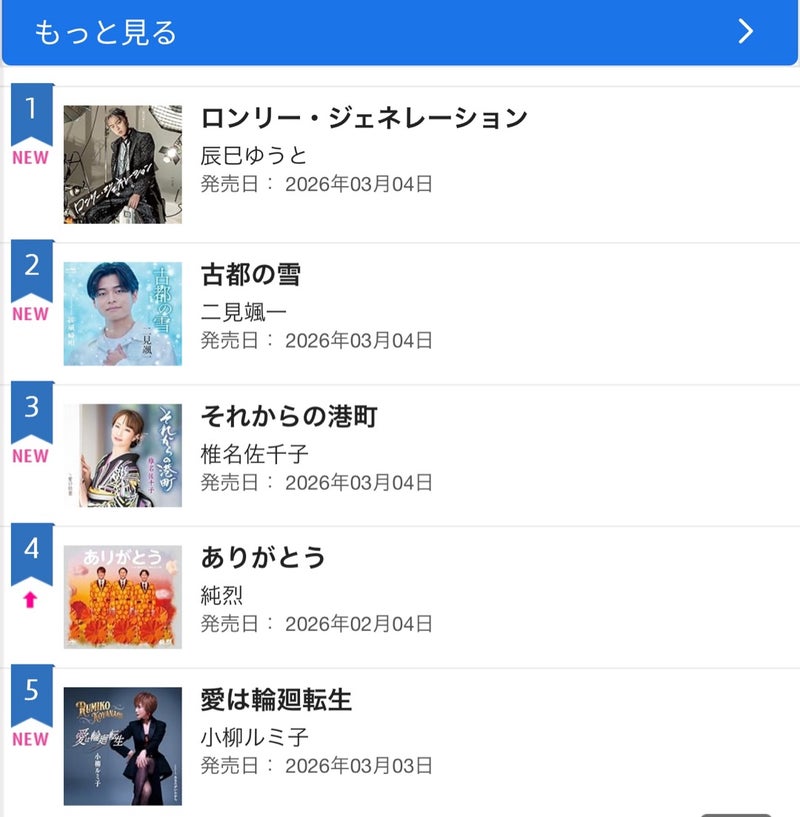
Task: Select the song title 古都の雪
Action: click(251, 274)
